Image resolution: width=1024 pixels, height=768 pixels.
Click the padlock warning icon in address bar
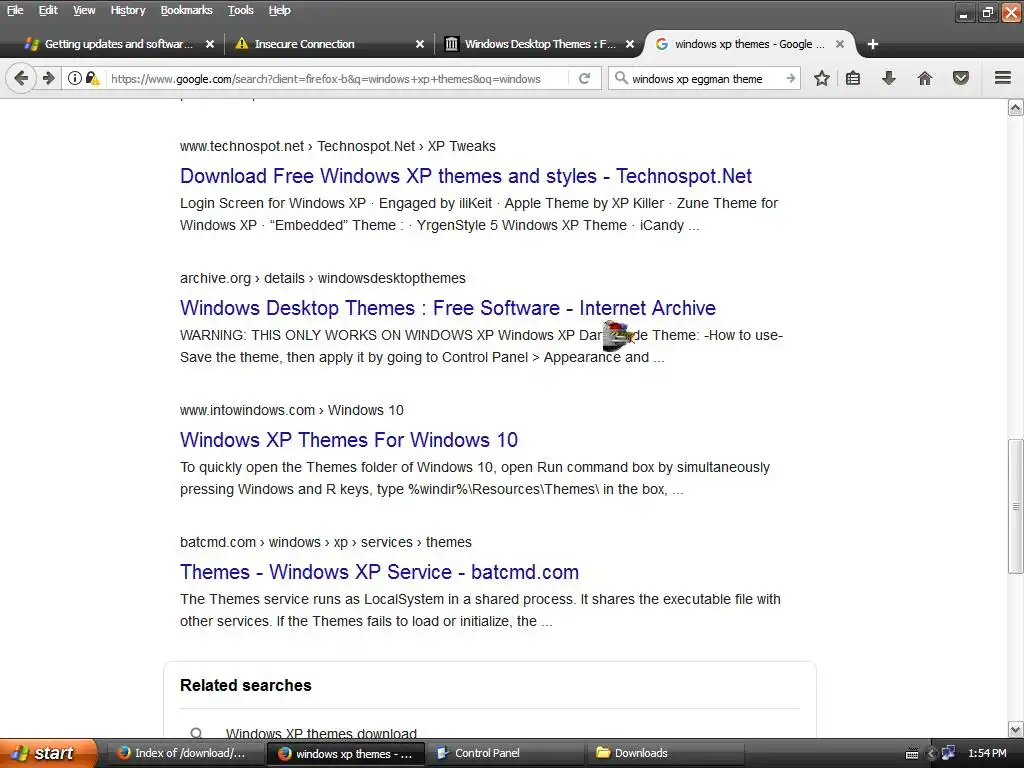click(93, 78)
